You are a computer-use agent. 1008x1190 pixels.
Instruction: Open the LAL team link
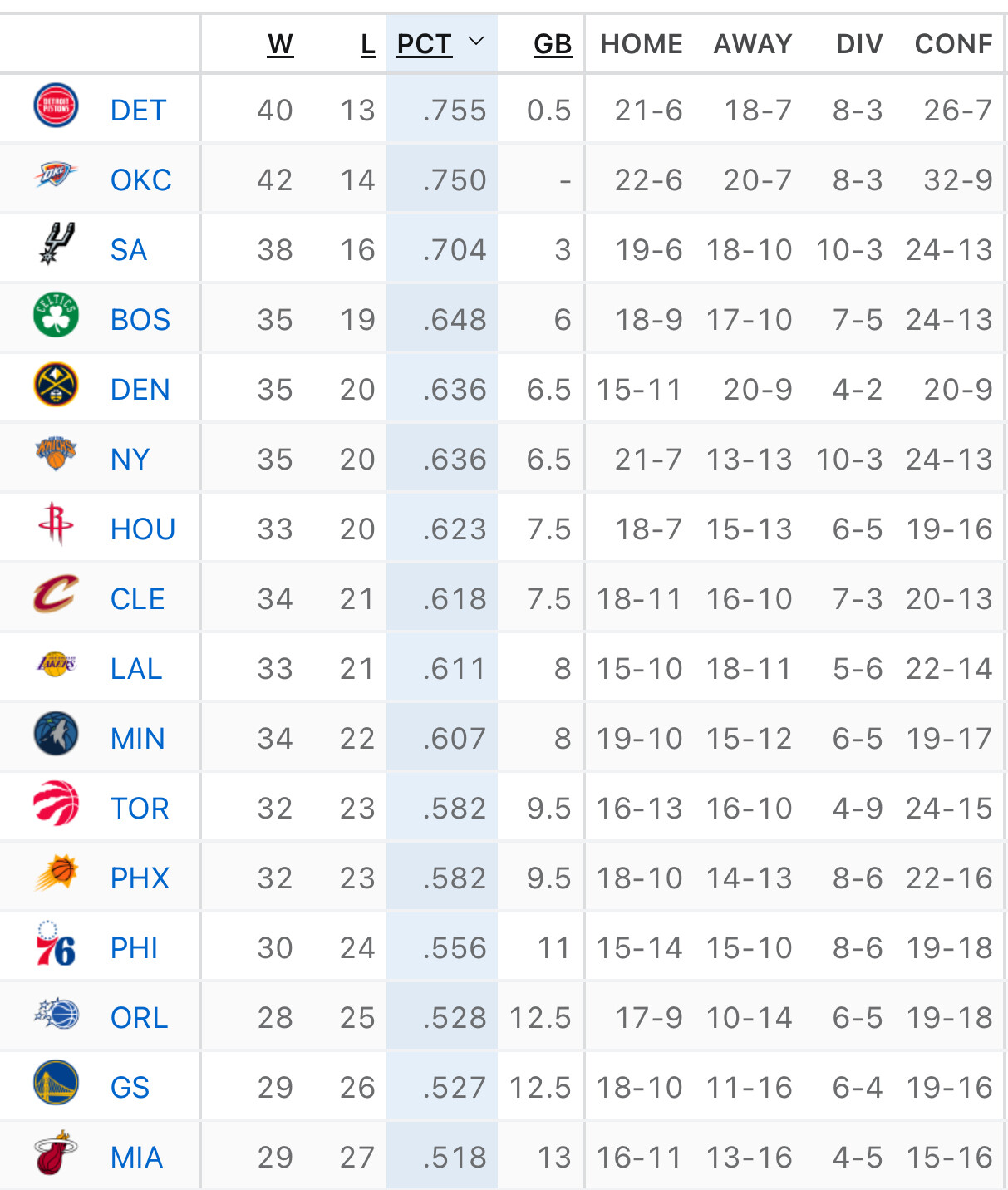136,669
